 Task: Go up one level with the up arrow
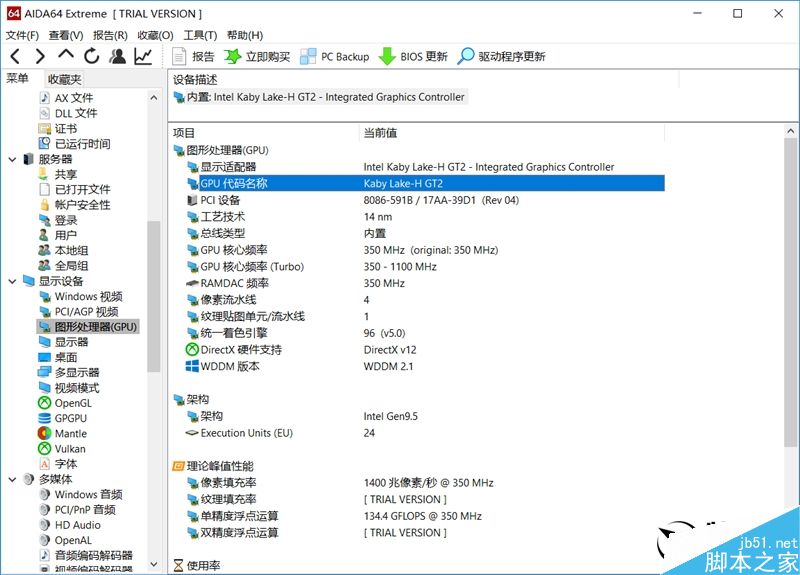(66, 55)
